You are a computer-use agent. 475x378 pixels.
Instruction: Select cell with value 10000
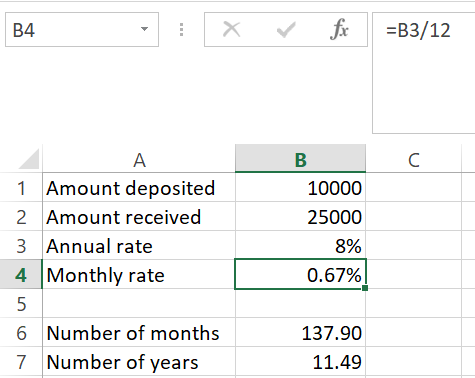coord(300,187)
